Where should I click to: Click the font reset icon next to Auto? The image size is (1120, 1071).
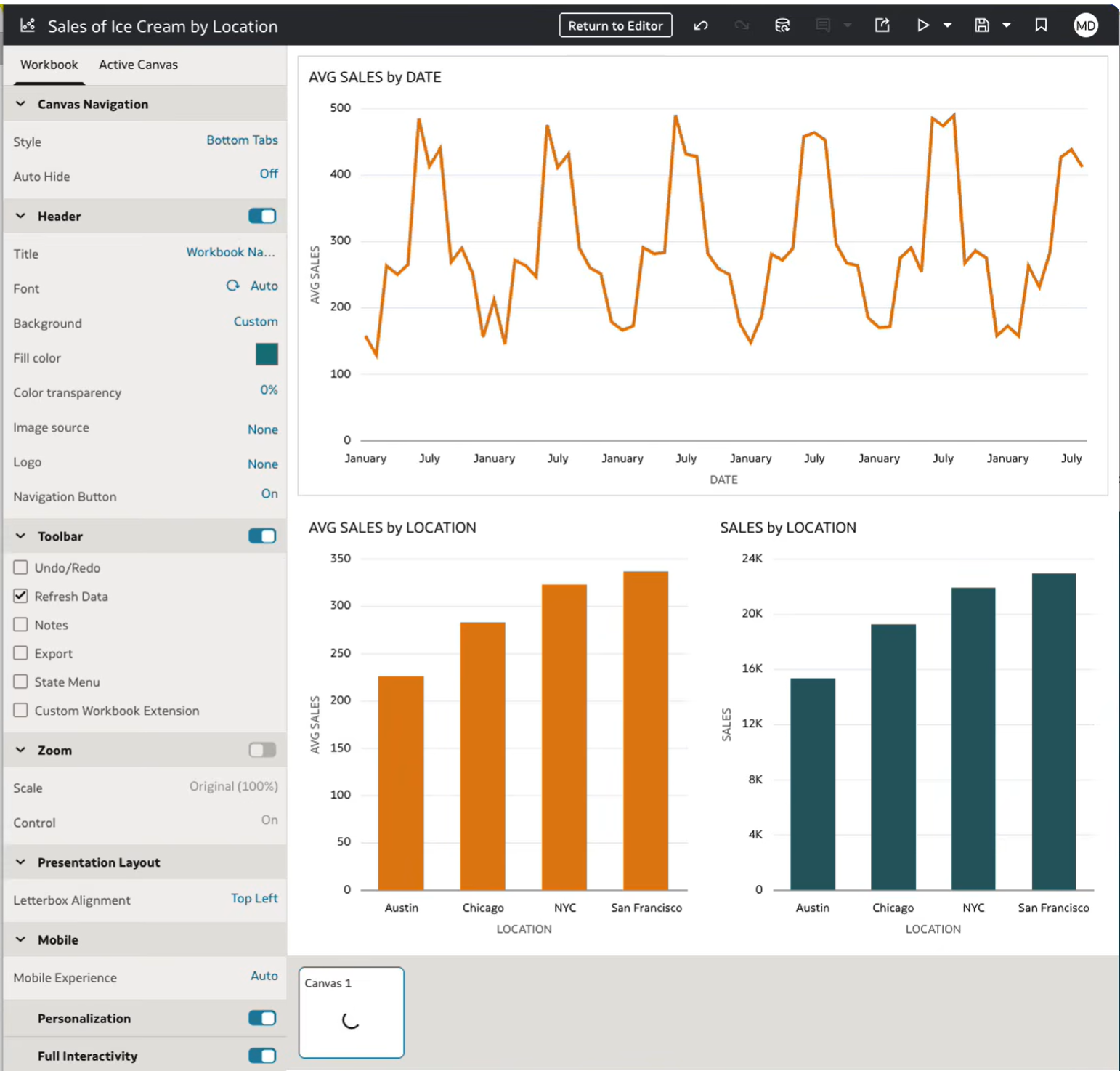[x=232, y=286]
